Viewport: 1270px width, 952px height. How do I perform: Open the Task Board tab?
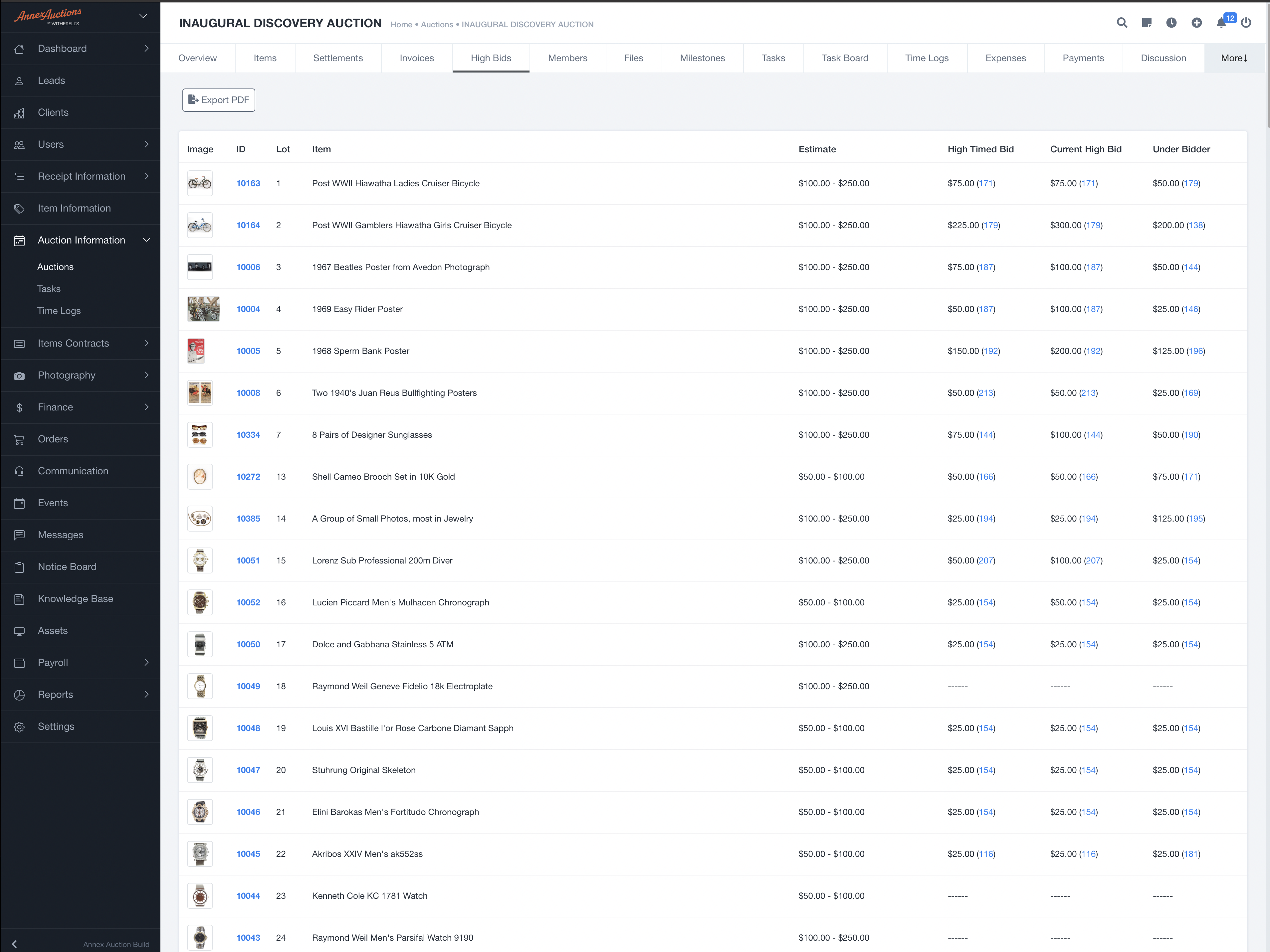click(845, 58)
